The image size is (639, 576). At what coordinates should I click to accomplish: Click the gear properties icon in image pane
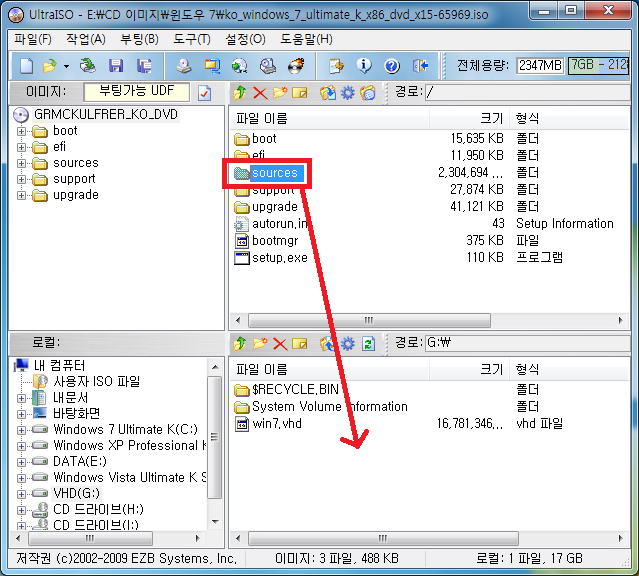coord(348,93)
